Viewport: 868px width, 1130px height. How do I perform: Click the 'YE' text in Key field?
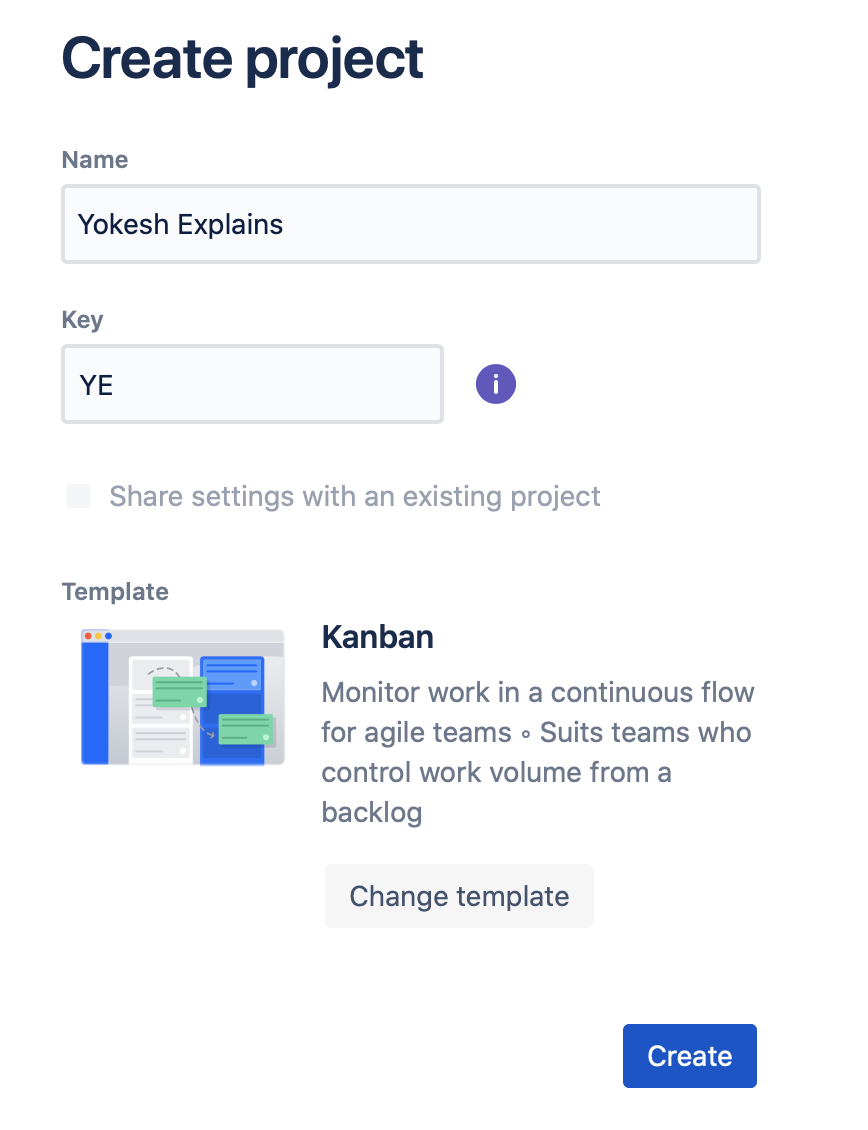[96, 384]
